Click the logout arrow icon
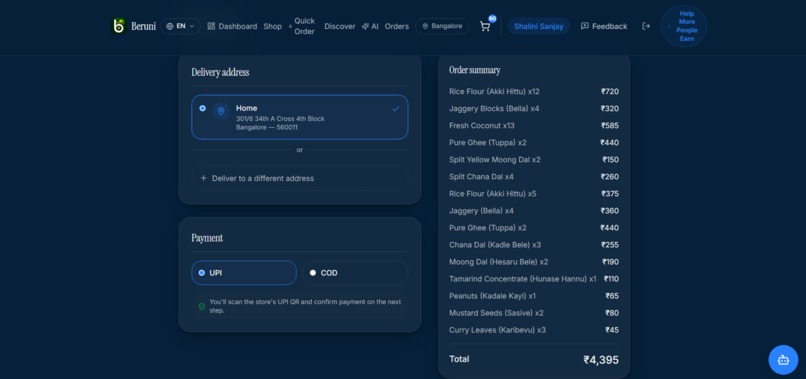Viewport: 806px width, 379px height. point(646,26)
